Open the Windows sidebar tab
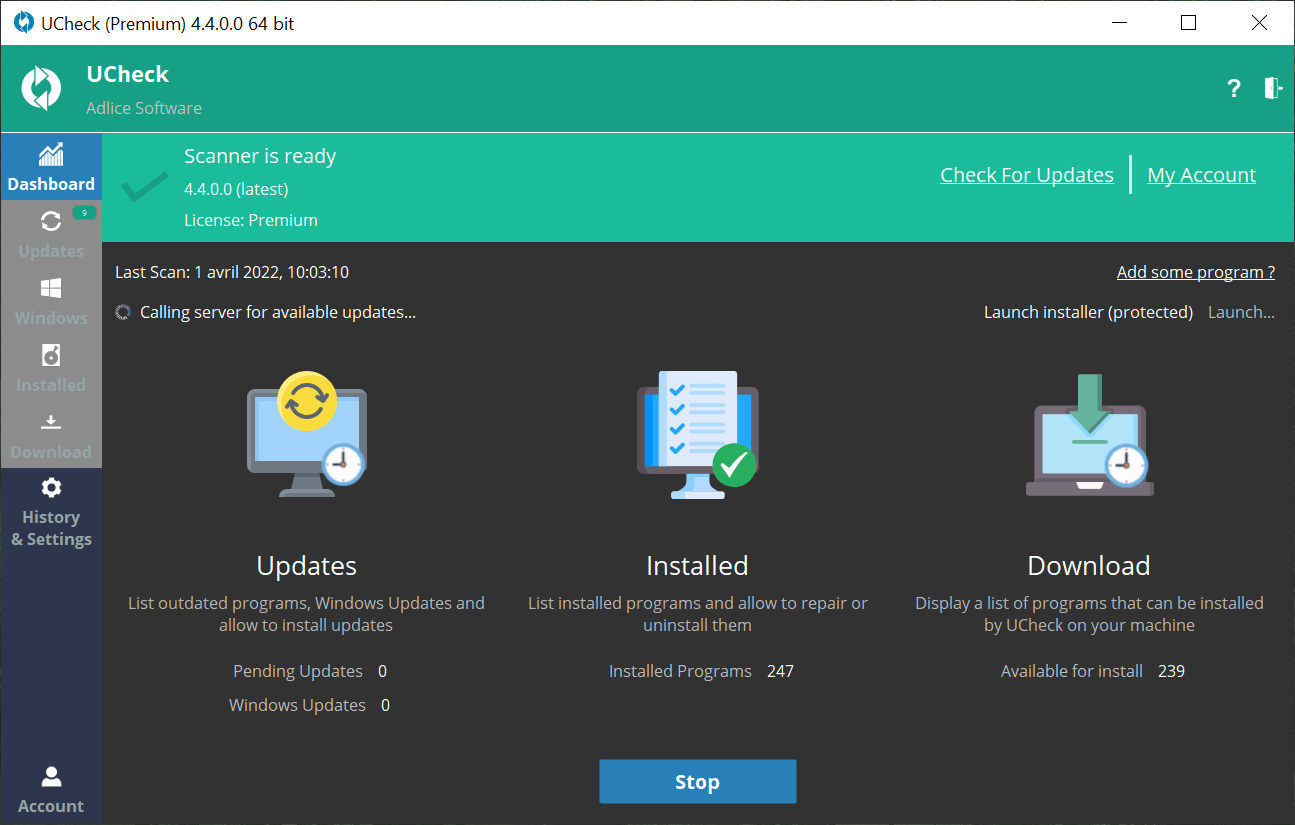 51,302
